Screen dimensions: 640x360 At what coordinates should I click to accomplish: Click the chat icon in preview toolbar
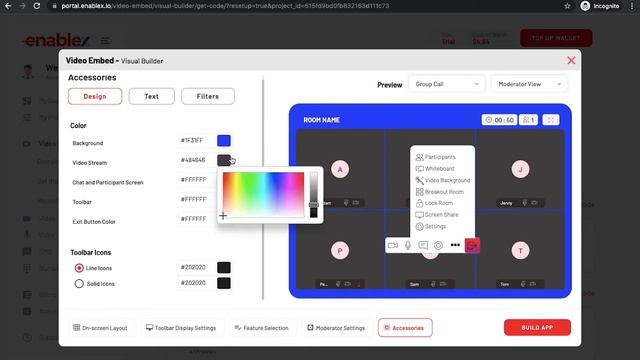pyautogui.click(x=423, y=245)
